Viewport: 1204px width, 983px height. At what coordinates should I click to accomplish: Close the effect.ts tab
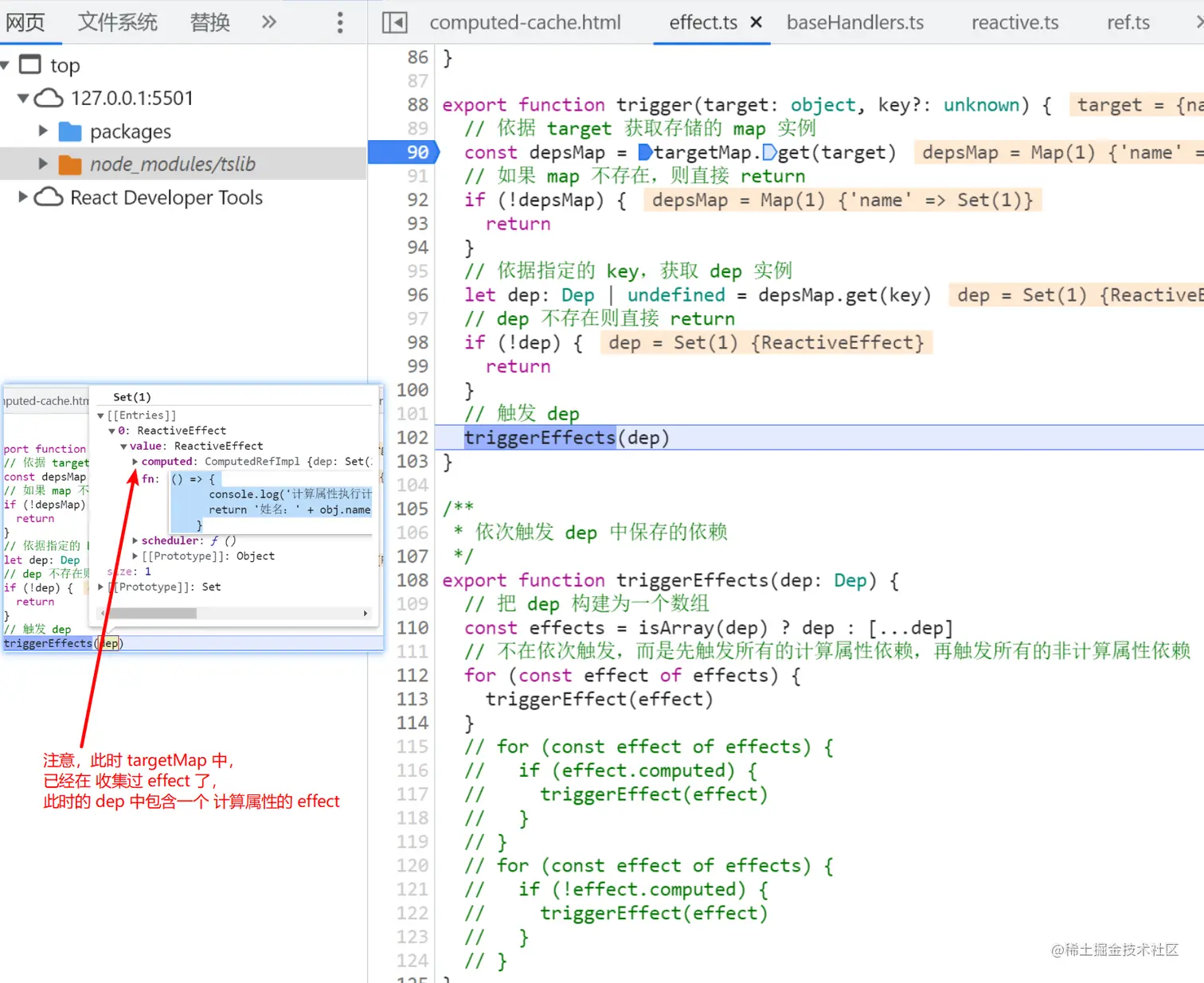tap(756, 22)
